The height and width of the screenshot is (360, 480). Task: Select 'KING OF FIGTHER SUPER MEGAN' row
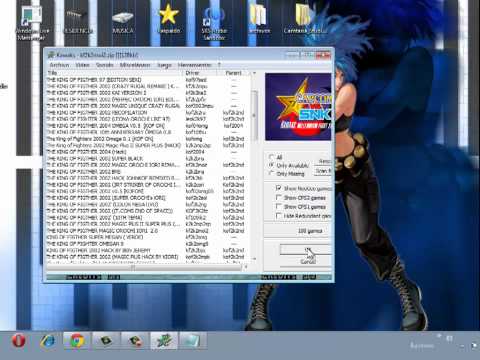click(147, 237)
